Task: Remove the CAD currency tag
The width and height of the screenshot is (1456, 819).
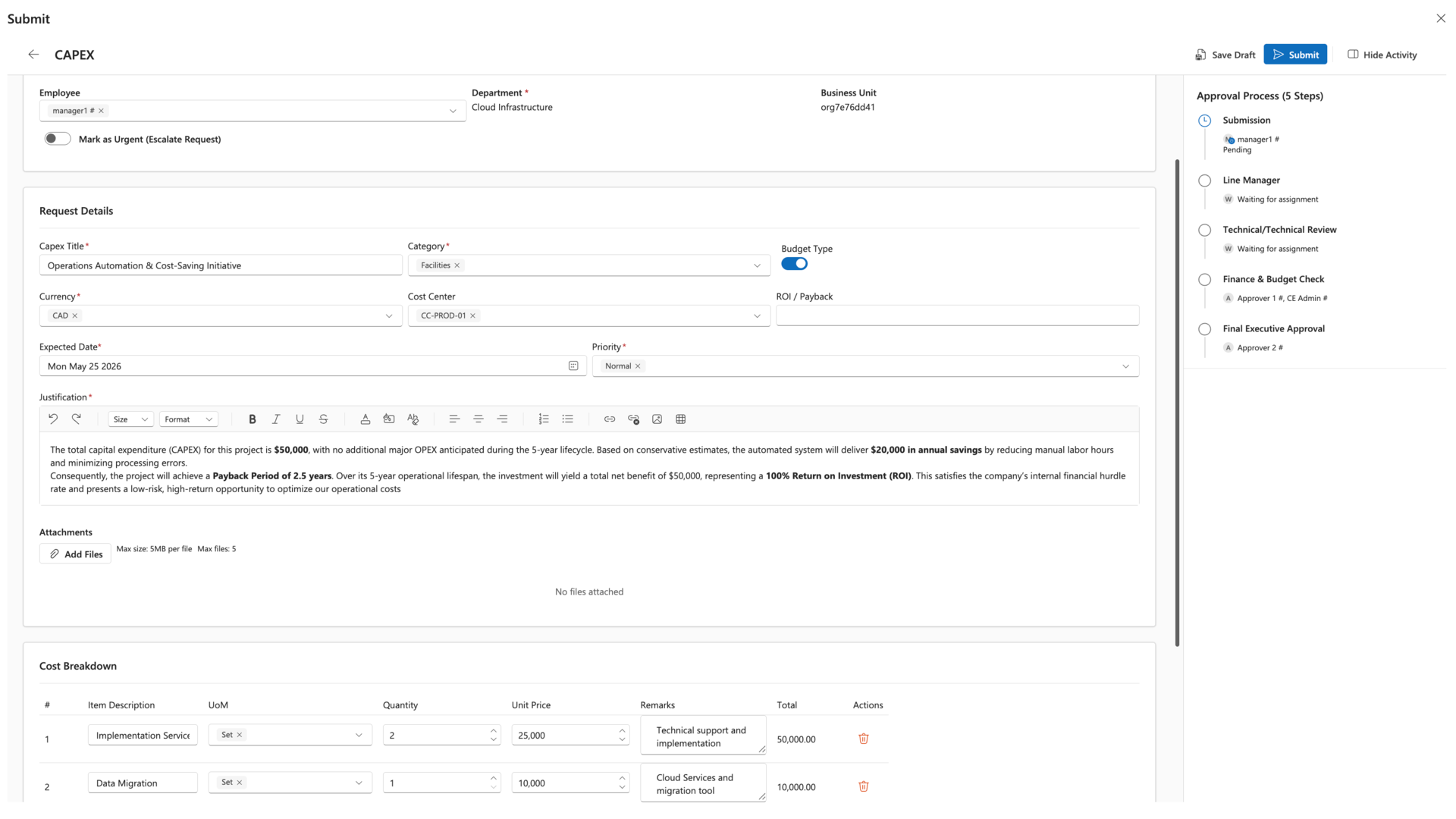Action: [75, 315]
